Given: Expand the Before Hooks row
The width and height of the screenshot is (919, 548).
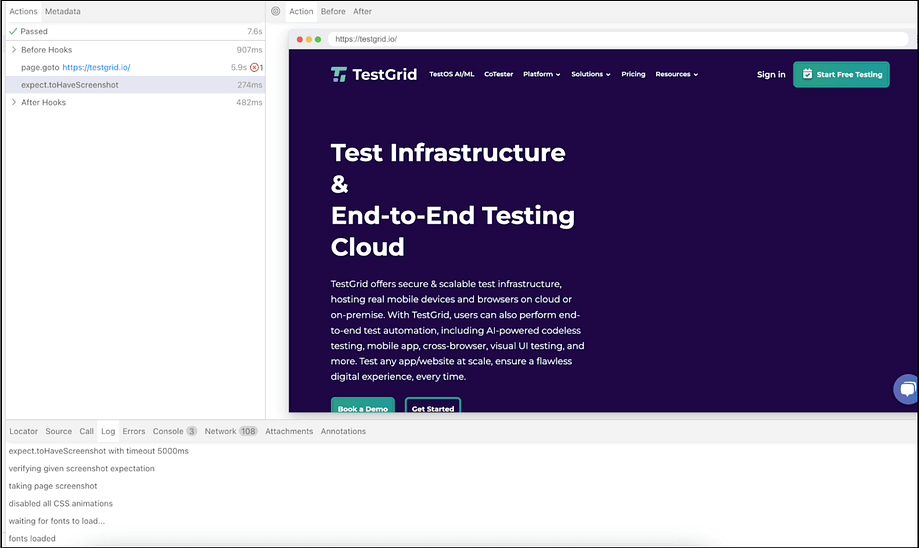Looking at the screenshot, I should [x=14, y=50].
